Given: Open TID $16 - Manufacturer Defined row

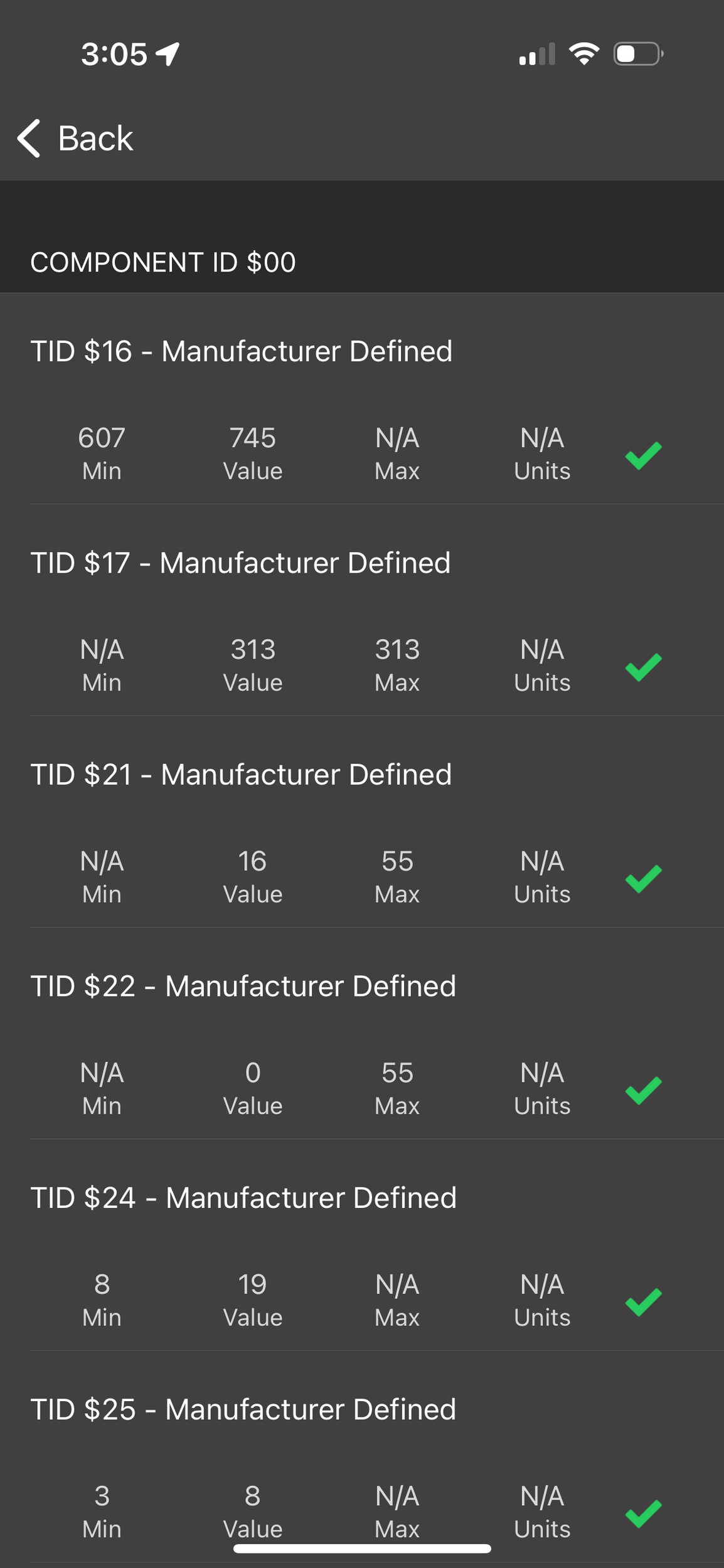Looking at the screenshot, I should pyautogui.click(x=242, y=351).
